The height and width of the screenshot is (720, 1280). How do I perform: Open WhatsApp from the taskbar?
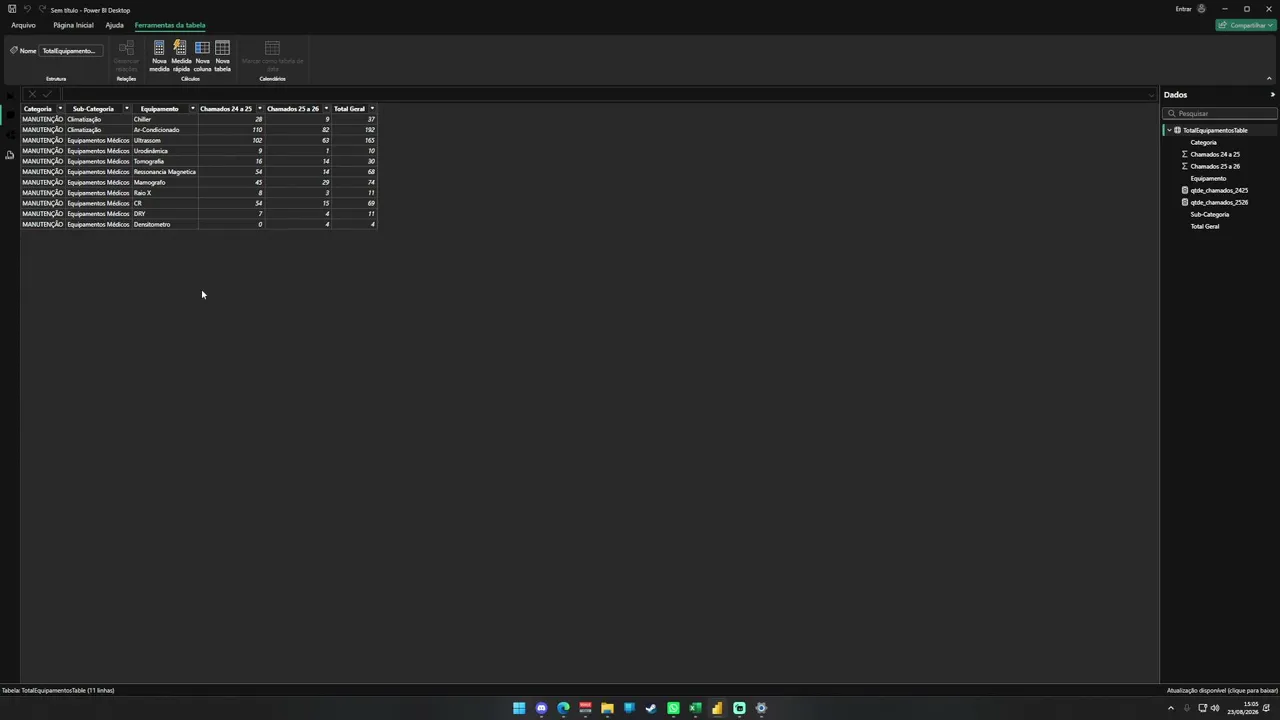[x=673, y=708]
